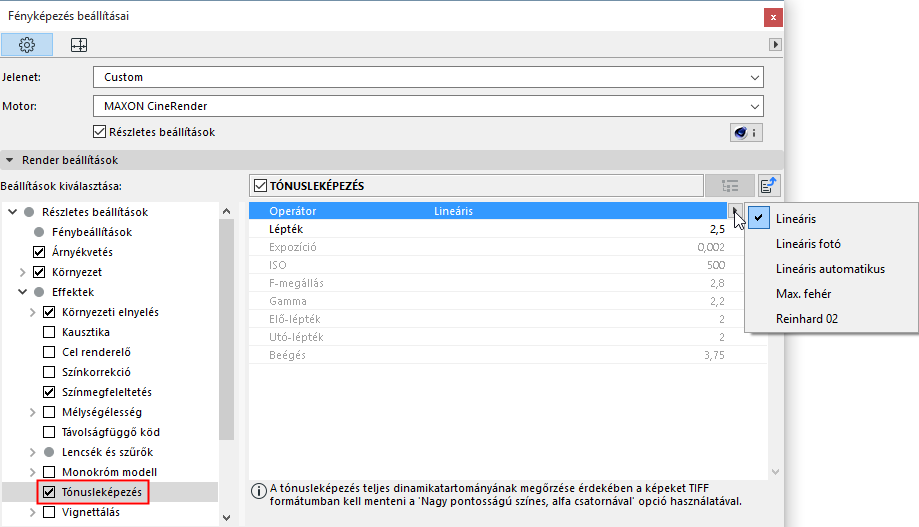The image size is (919, 527).
Task: Select the Effektek tree label
Action: tap(73, 292)
